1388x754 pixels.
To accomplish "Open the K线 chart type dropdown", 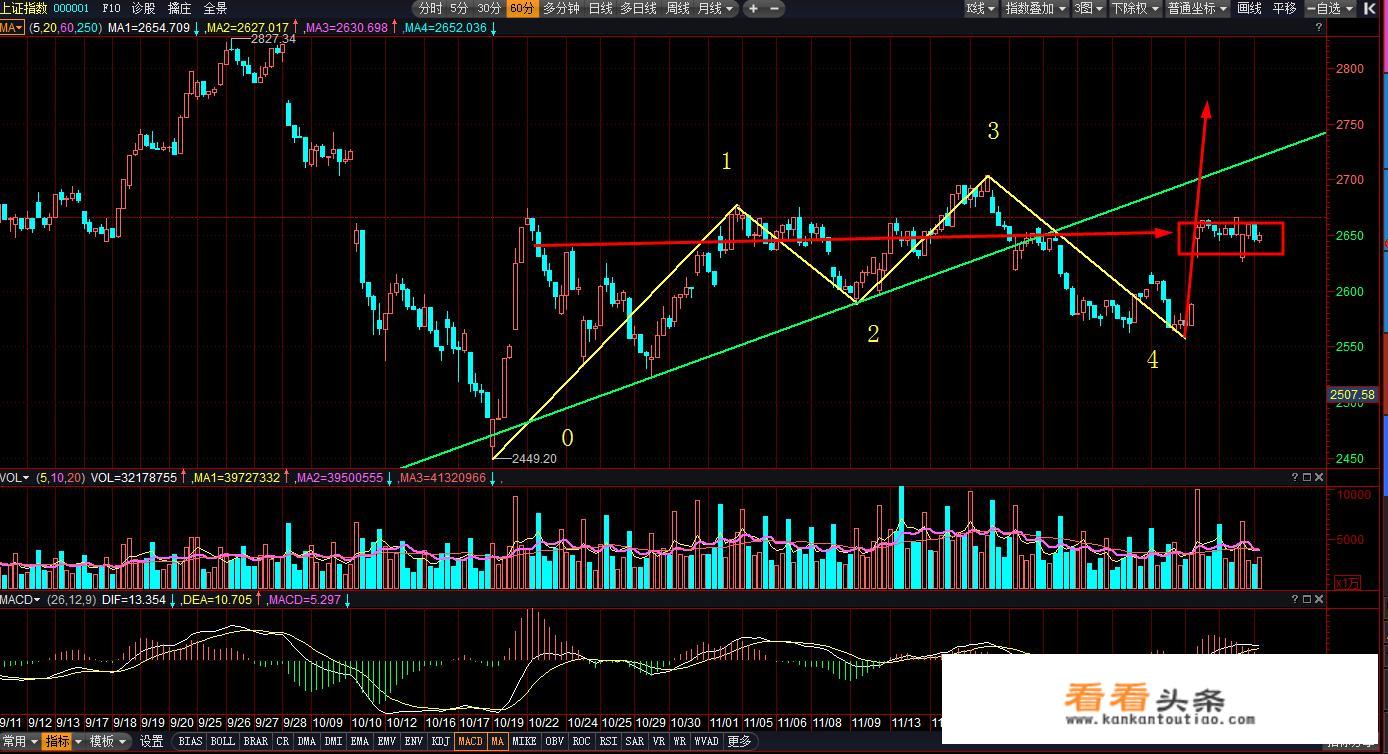I will [981, 8].
